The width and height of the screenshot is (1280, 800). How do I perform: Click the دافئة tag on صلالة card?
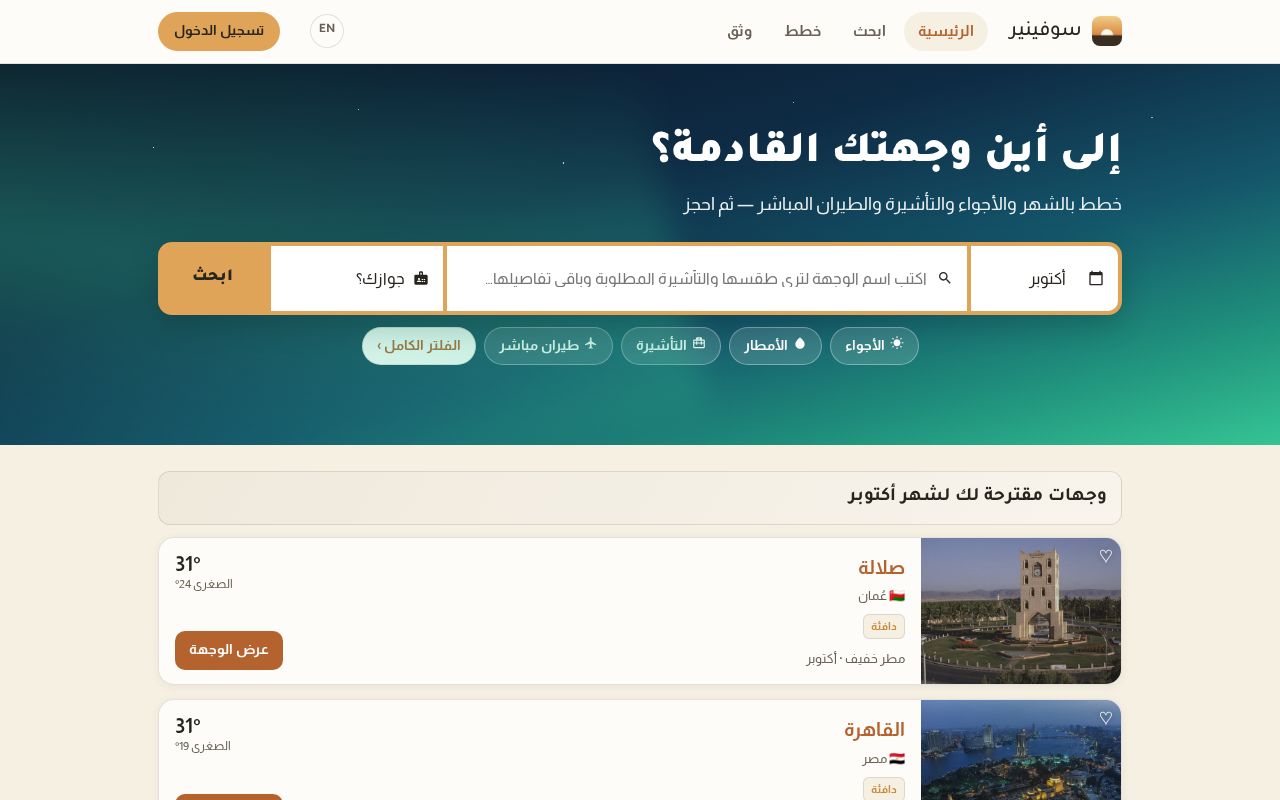(884, 627)
